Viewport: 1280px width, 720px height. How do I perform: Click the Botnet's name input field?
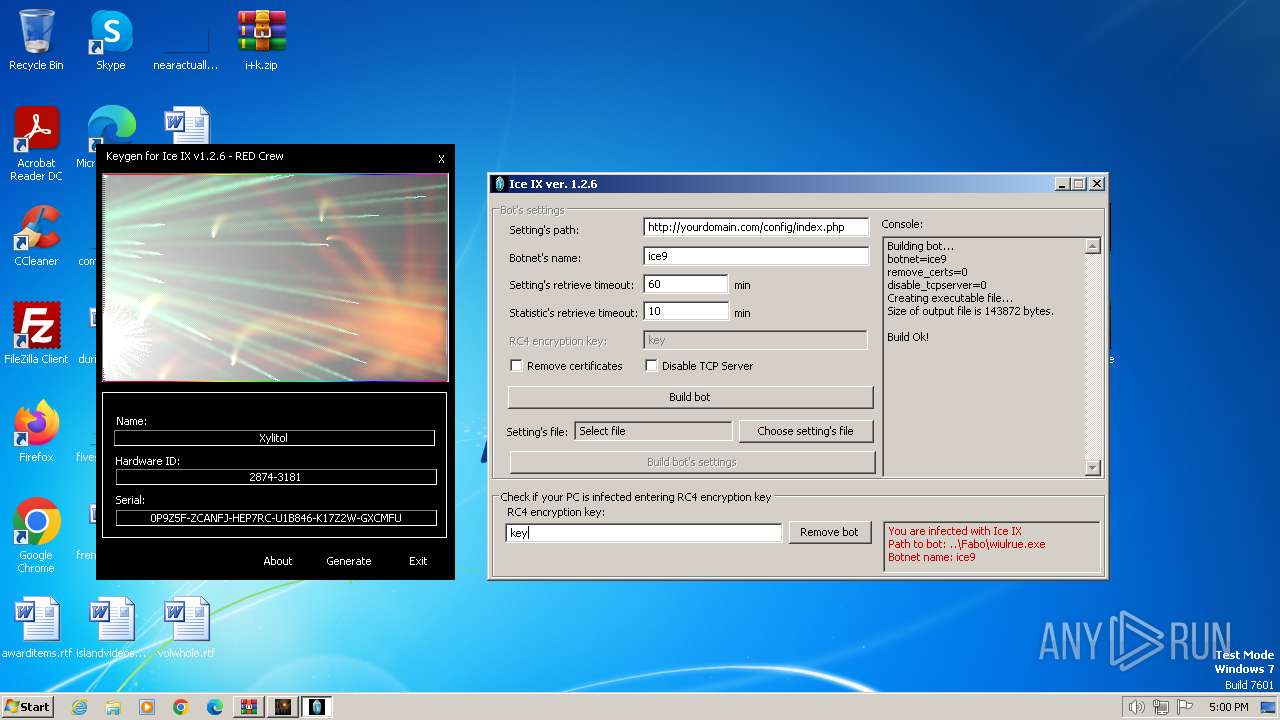[x=756, y=256]
